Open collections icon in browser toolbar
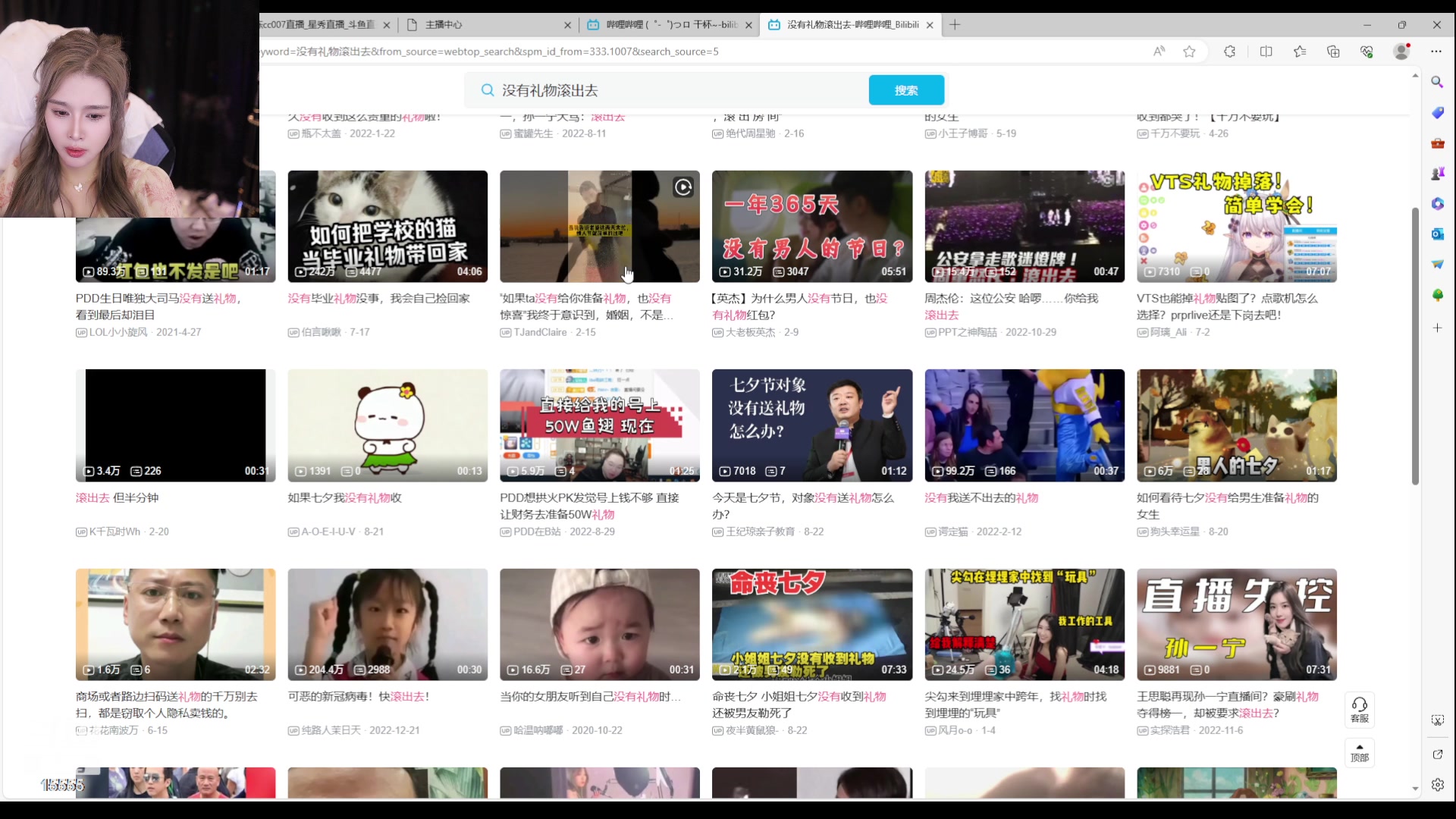 [x=1333, y=52]
